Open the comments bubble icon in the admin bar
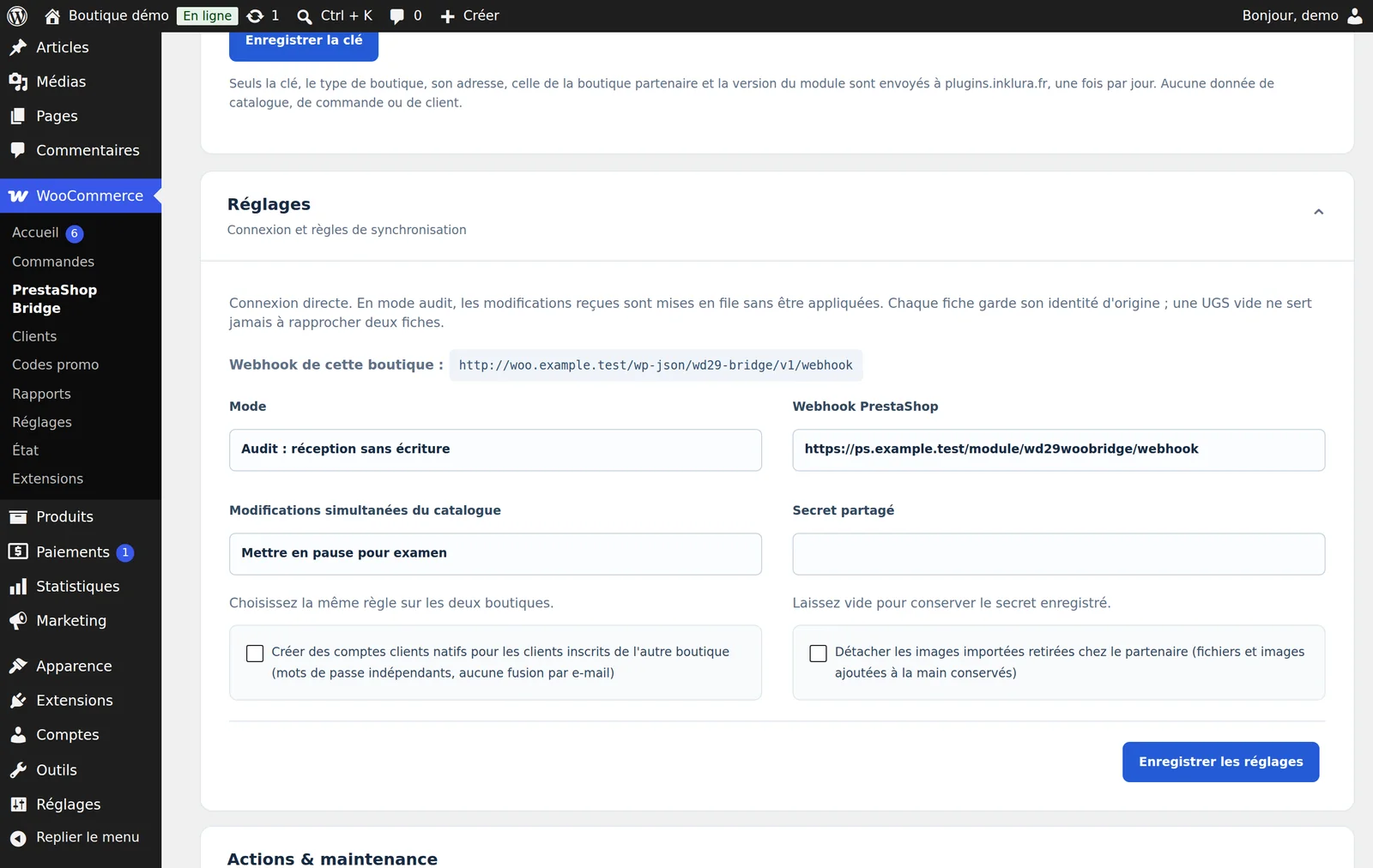The height and width of the screenshot is (868, 1373). coord(396,15)
